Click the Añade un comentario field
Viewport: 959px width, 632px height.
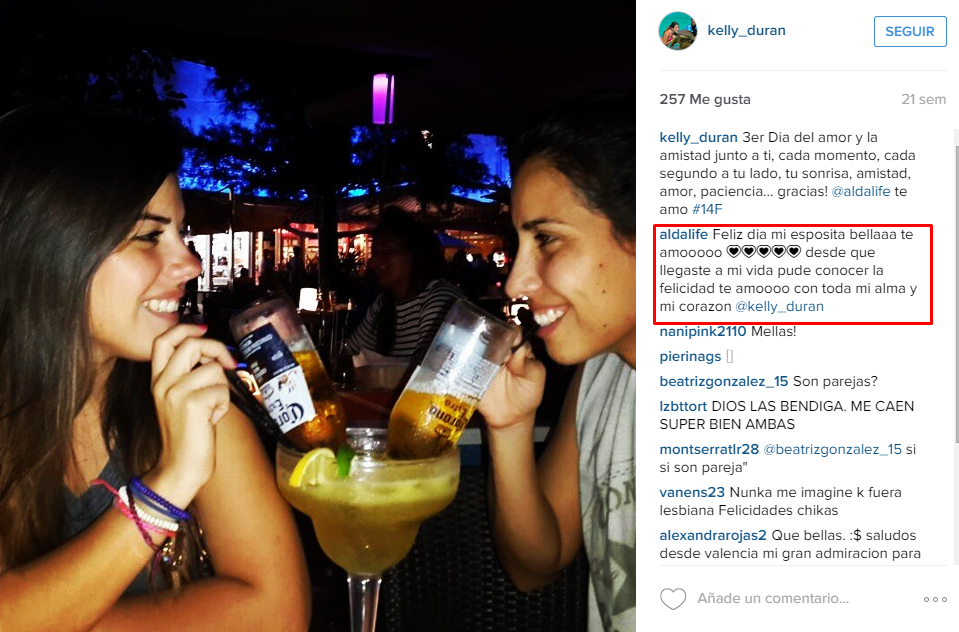tap(773, 598)
